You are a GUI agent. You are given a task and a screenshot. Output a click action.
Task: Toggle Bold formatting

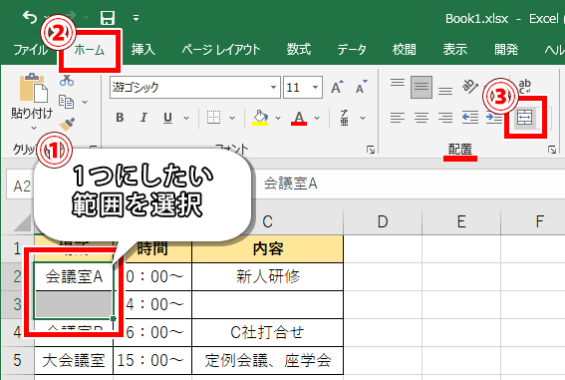120,117
